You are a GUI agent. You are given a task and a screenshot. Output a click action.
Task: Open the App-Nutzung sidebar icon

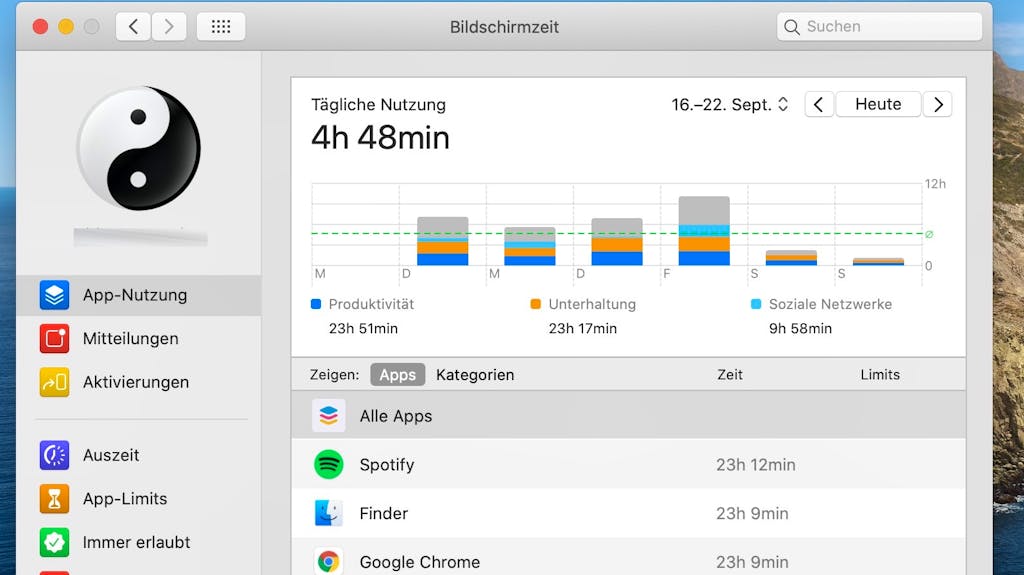[54, 295]
